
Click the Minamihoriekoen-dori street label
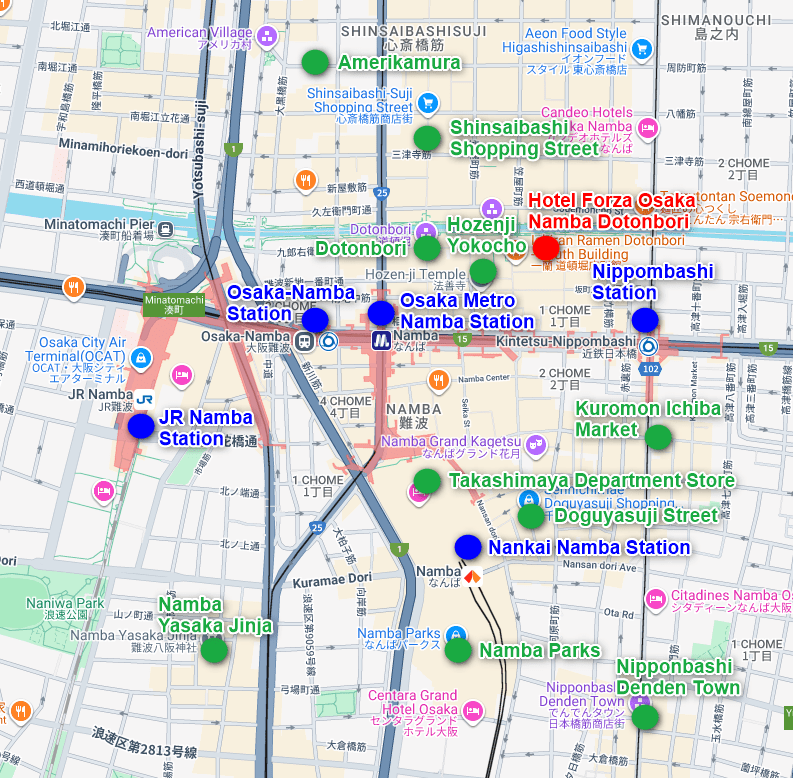pyautogui.click(x=123, y=148)
